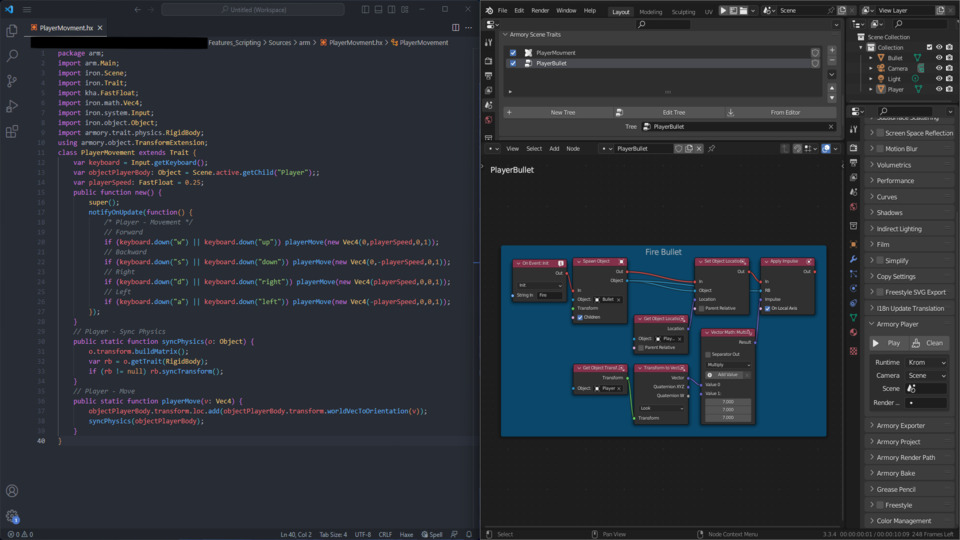Toggle the Children checkbox in Spawn Object
This screenshot has height=540, width=960.
[580, 317]
